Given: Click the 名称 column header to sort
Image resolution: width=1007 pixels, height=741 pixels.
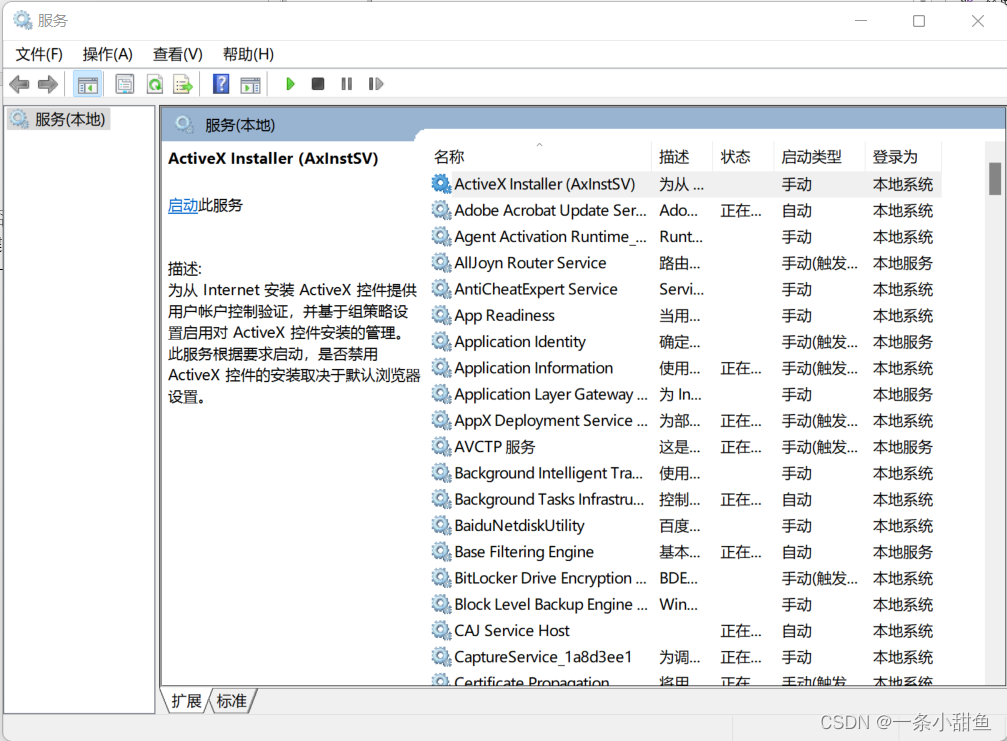Looking at the screenshot, I should point(448,156).
